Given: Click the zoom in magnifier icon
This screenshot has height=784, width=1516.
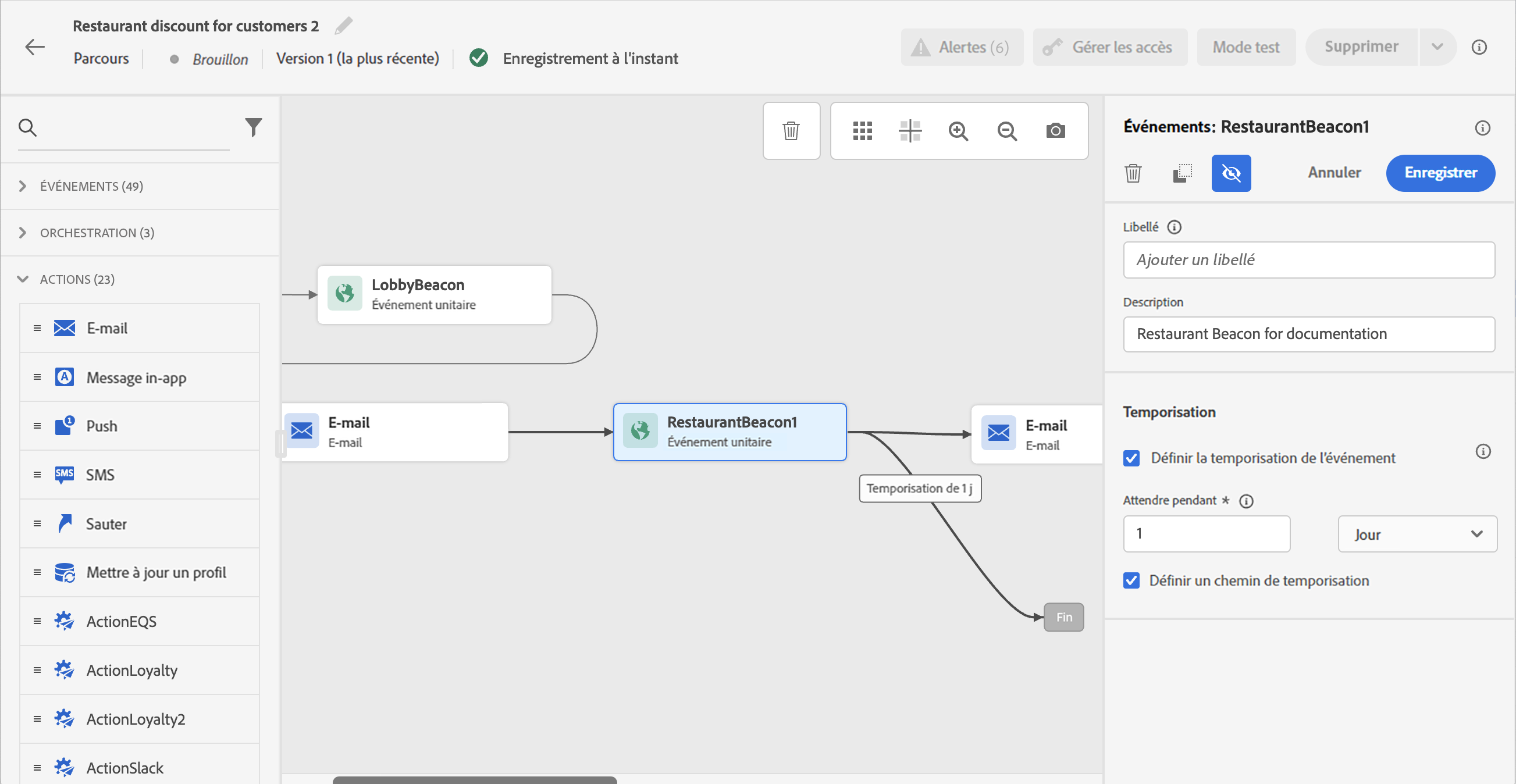Looking at the screenshot, I should tap(958, 131).
